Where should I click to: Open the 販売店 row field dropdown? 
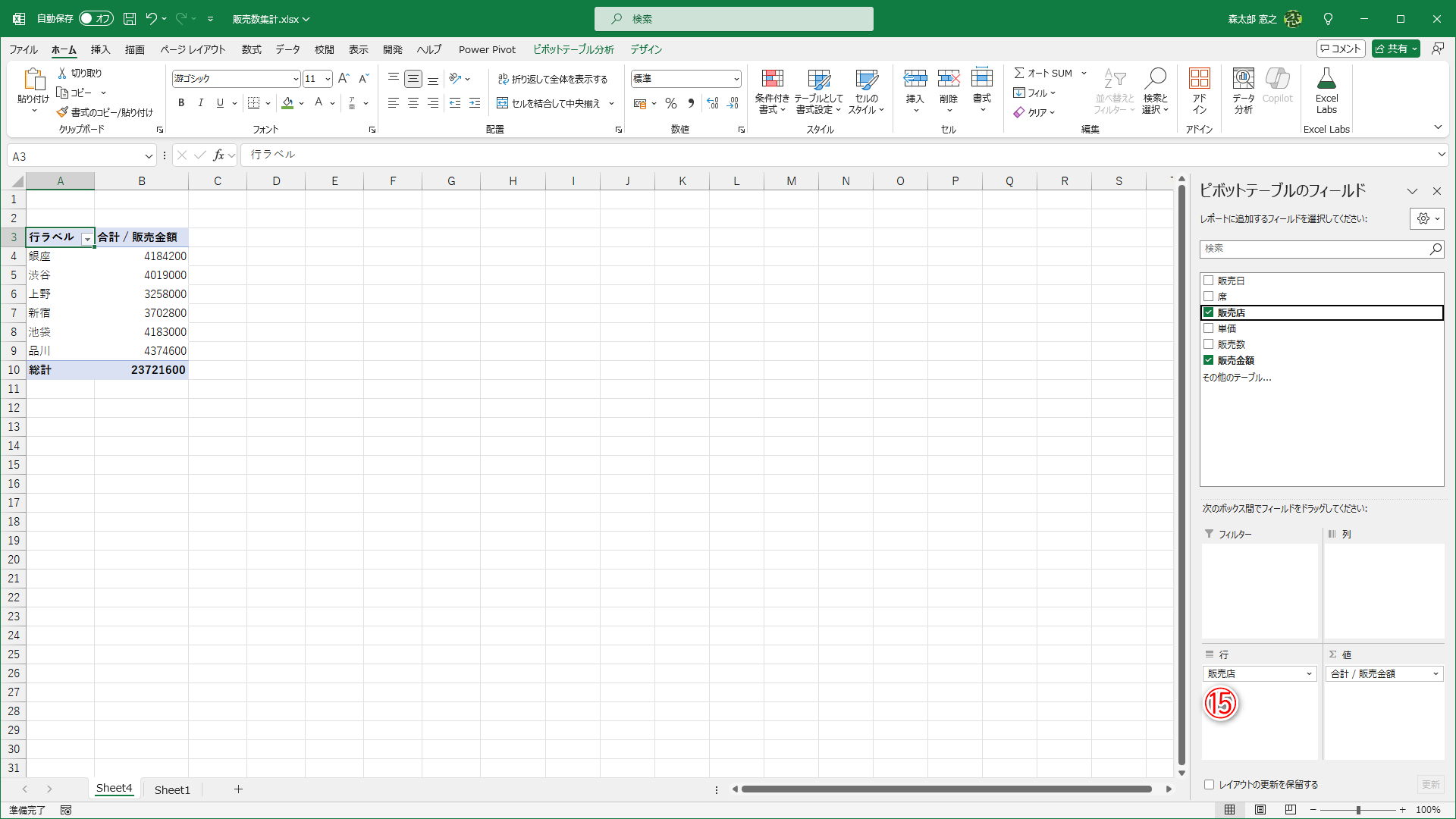[1308, 674]
